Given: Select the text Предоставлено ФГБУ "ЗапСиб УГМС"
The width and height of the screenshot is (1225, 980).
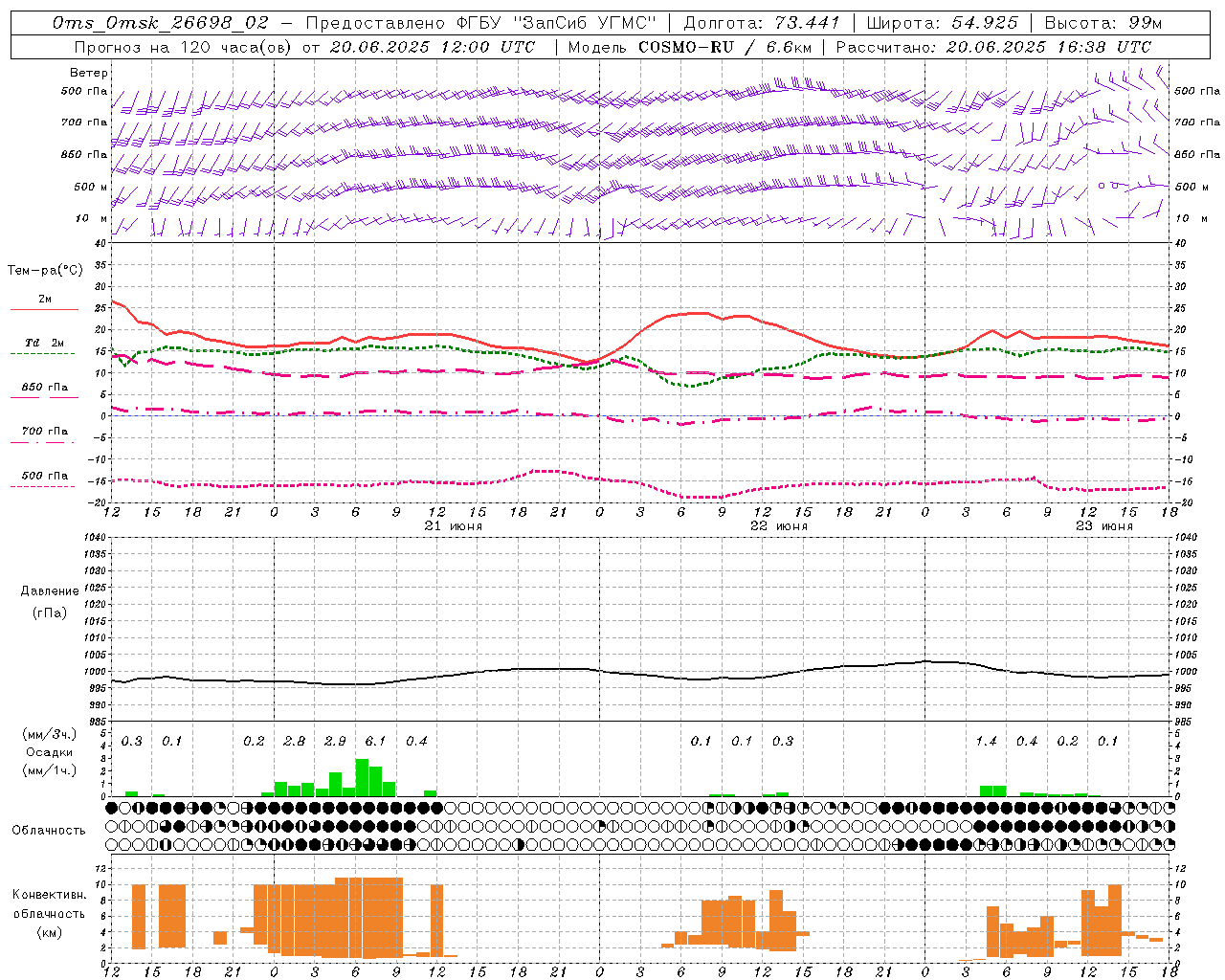Looking at the screenshot, I should click(481, 23).
